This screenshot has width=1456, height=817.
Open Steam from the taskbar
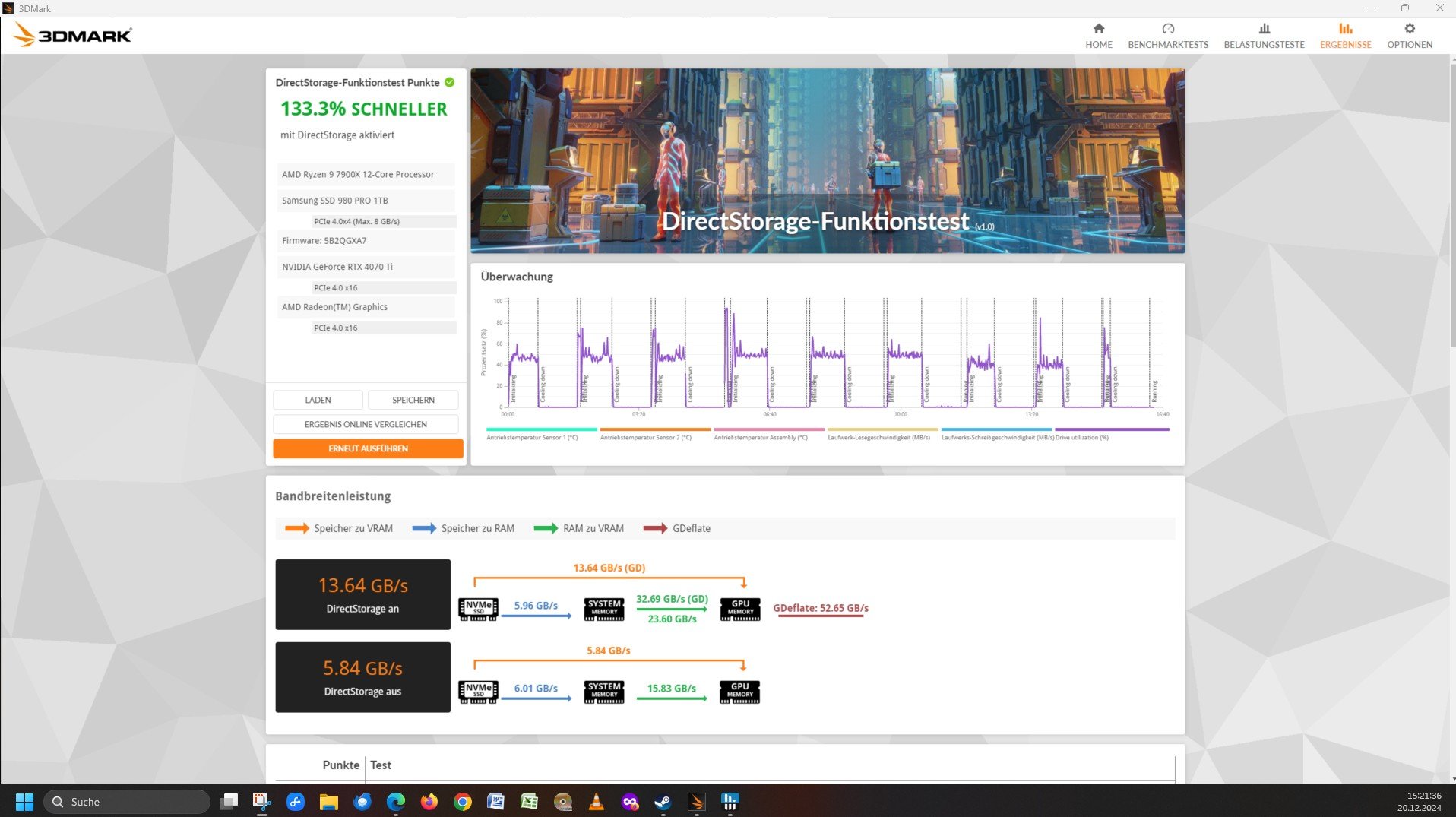point(663,801)
